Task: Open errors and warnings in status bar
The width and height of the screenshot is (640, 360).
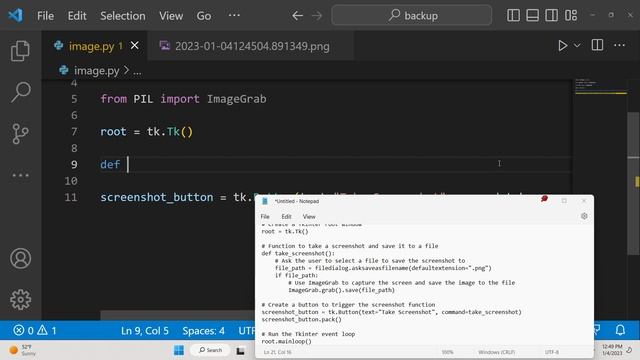Action: click(35, 330)
